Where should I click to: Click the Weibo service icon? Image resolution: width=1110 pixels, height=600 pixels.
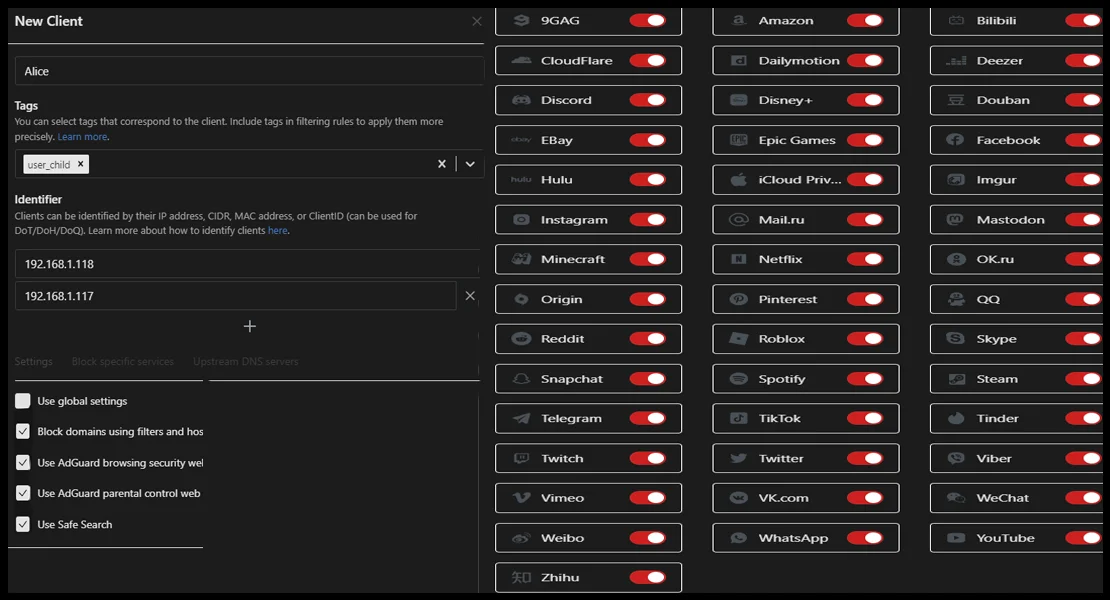point(522,538)
